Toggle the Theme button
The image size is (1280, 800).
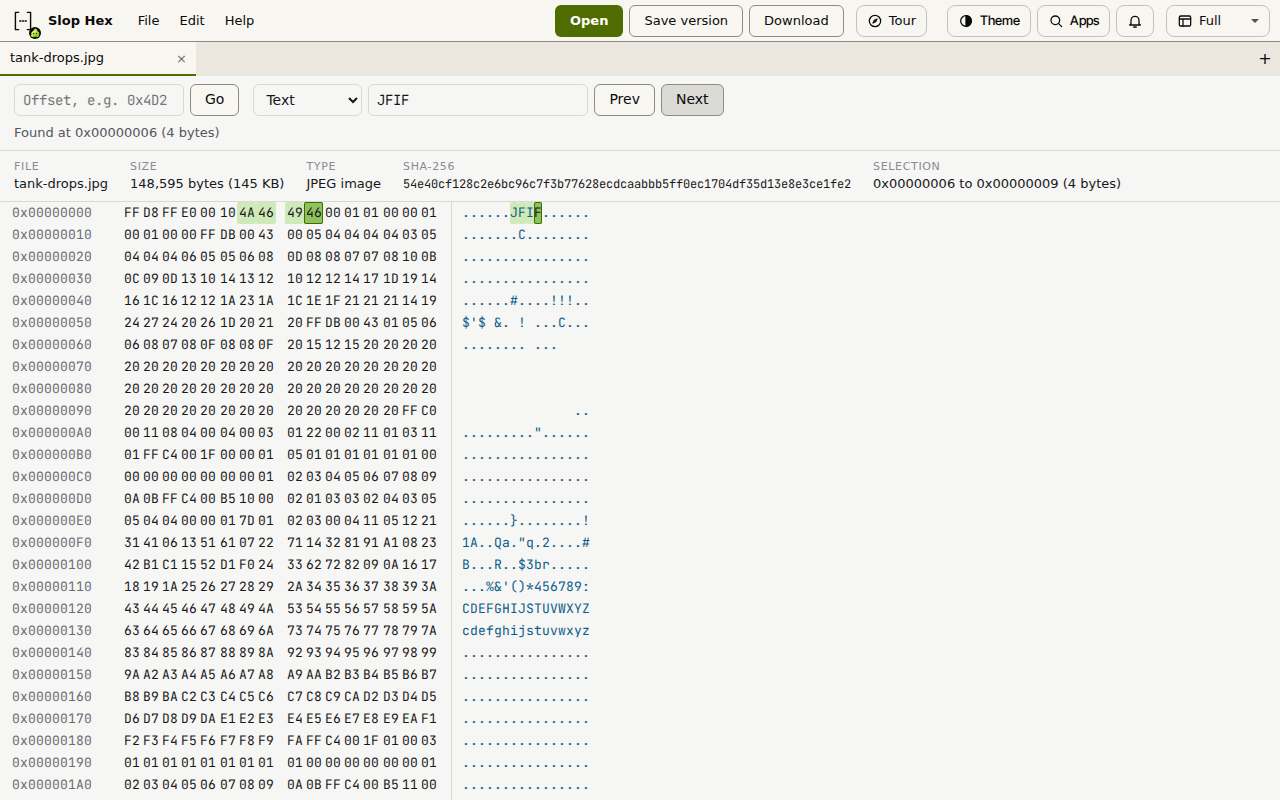click(989, 21)
